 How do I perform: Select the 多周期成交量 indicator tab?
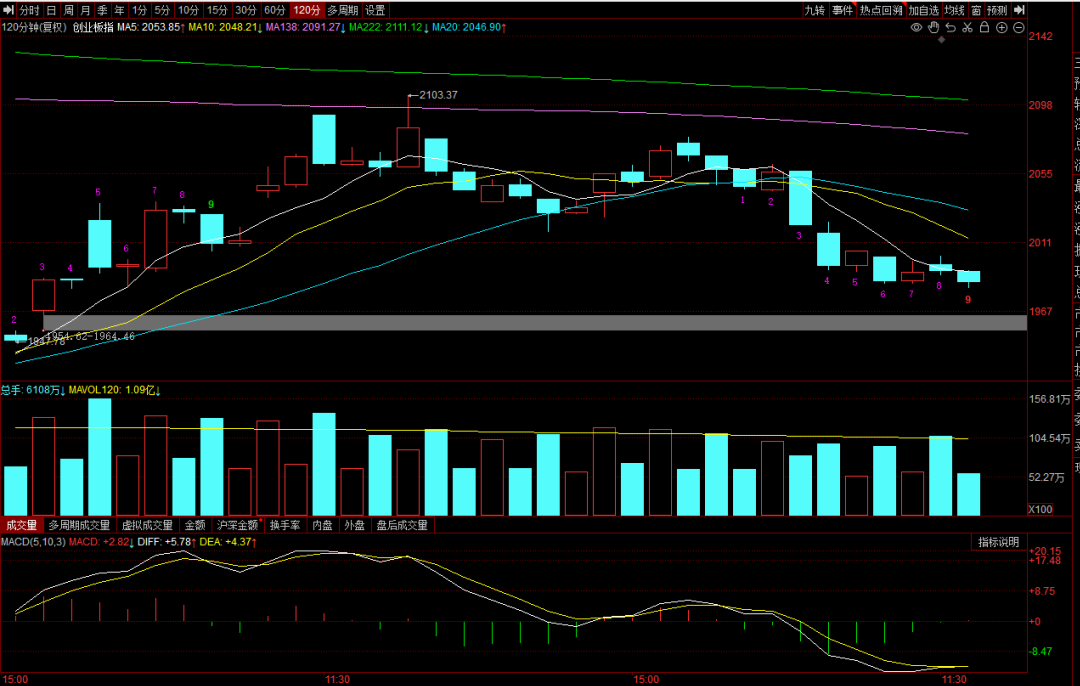(x=79, y=525)
